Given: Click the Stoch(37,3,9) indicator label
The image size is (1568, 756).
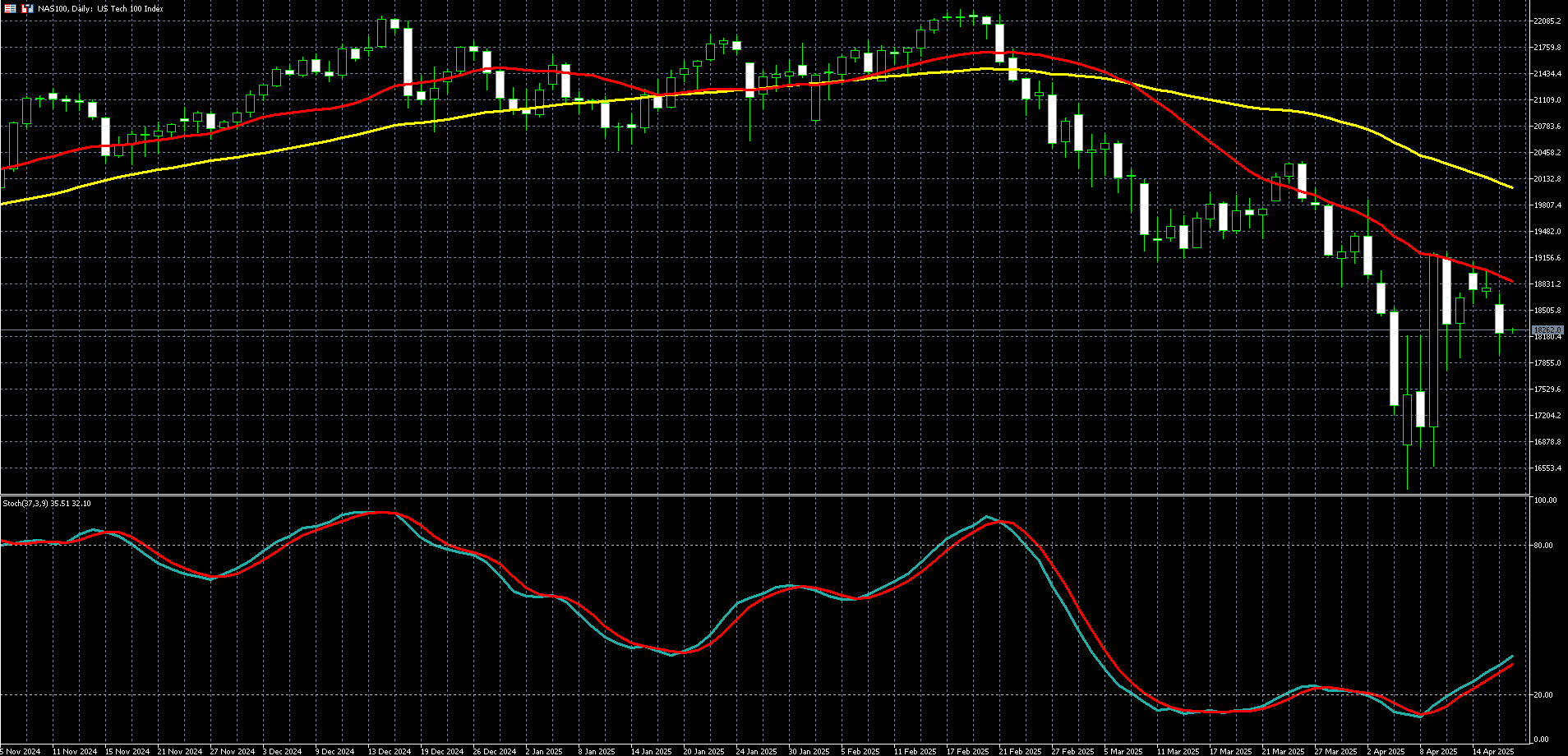Looking at the screenshot, I should pyautogui.click(x=46, y=503).
